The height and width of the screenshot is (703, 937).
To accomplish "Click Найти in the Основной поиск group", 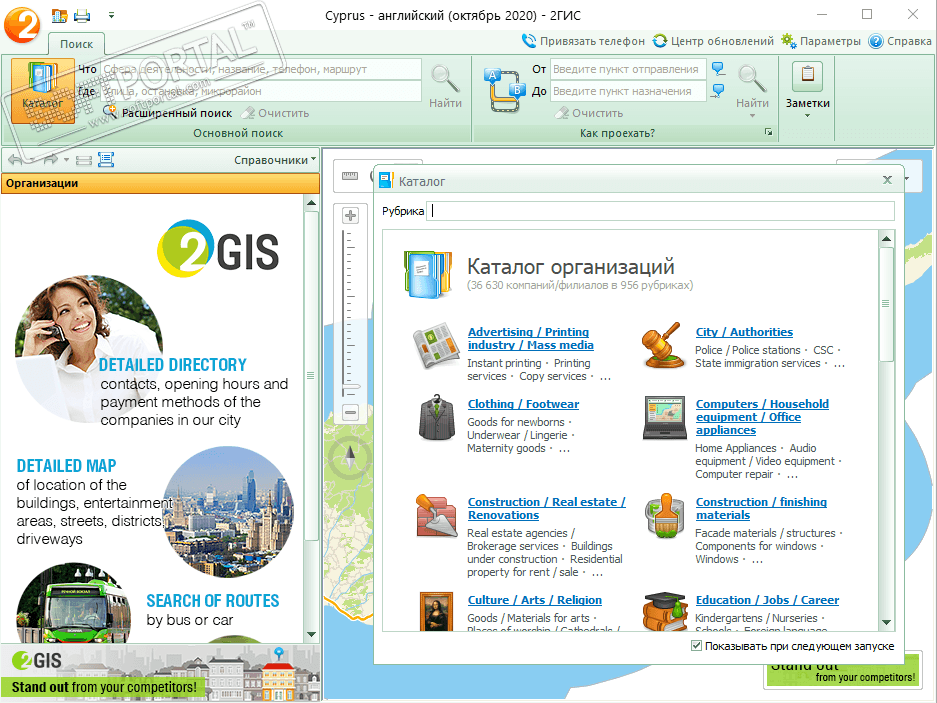I will click(445, 87).
